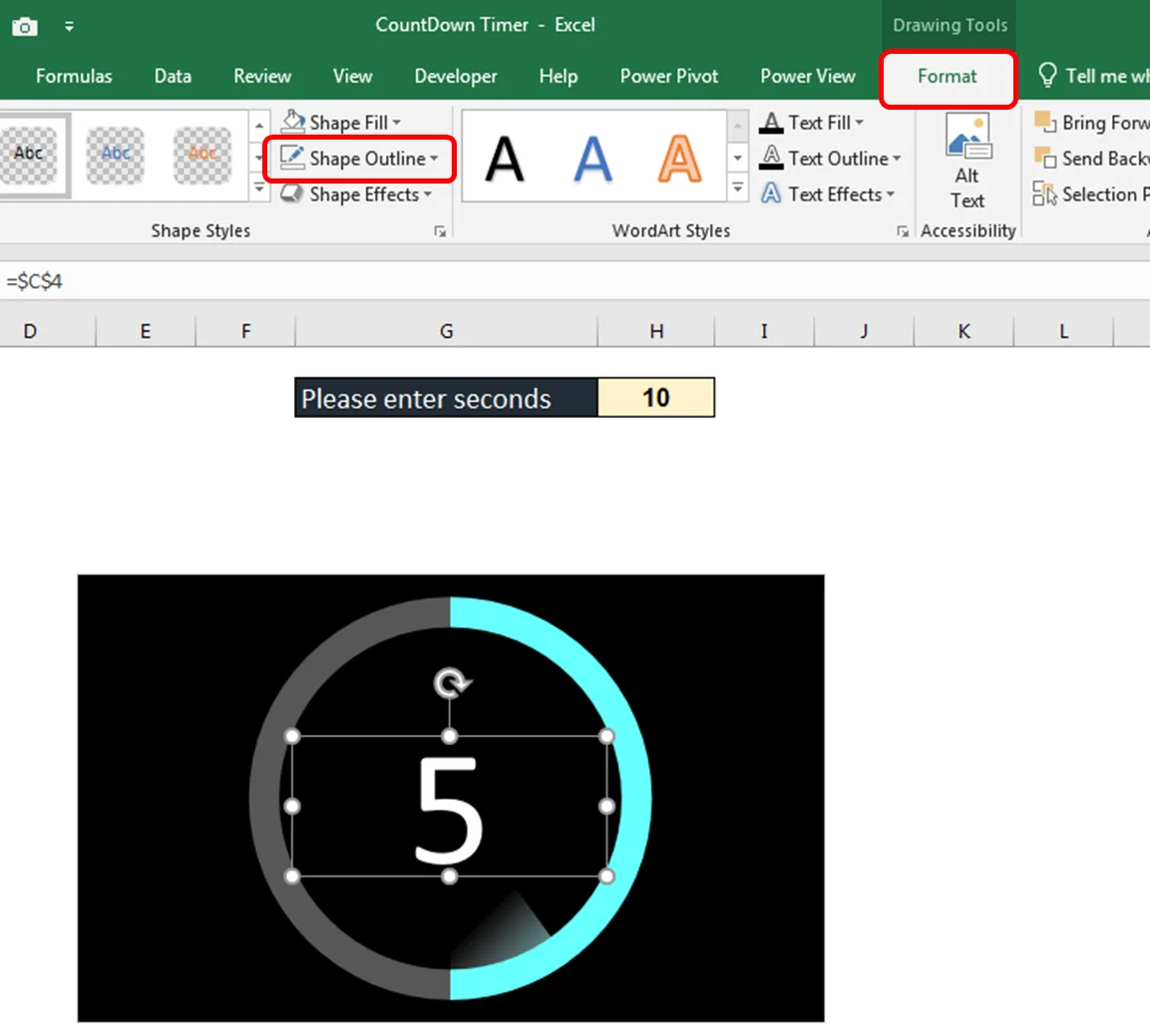Open the Text Fill color dropdown
Image resolution: width=1150 pixels, height=1036 pixels.
(x=859, y=123)
